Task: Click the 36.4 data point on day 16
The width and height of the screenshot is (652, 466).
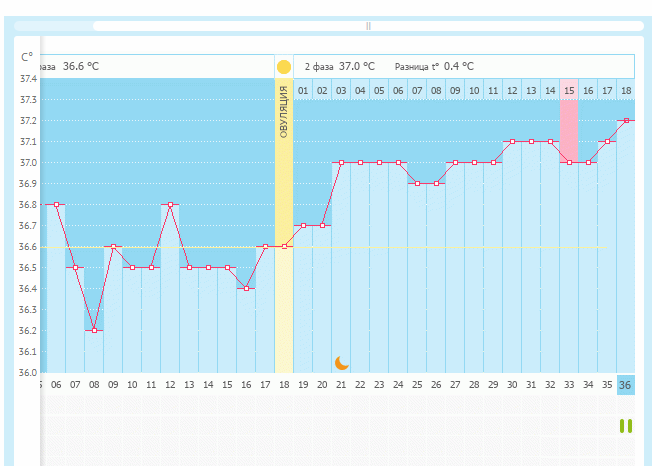Action: 246,288
